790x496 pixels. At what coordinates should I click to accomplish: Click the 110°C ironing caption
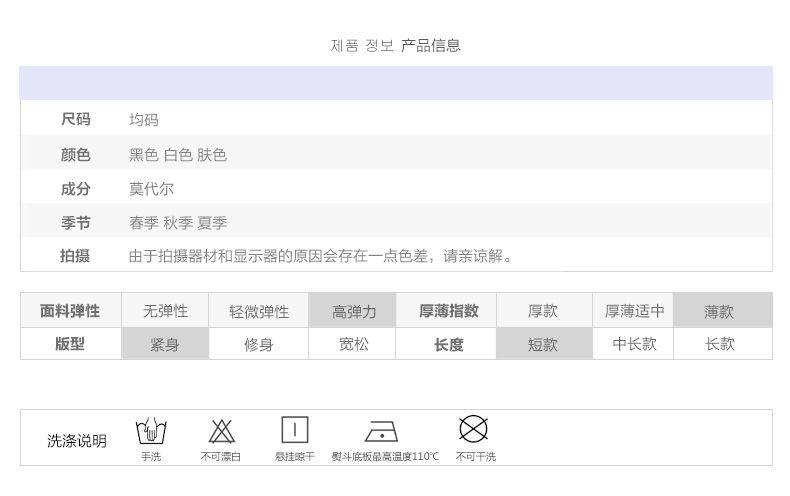pos(385,456)
